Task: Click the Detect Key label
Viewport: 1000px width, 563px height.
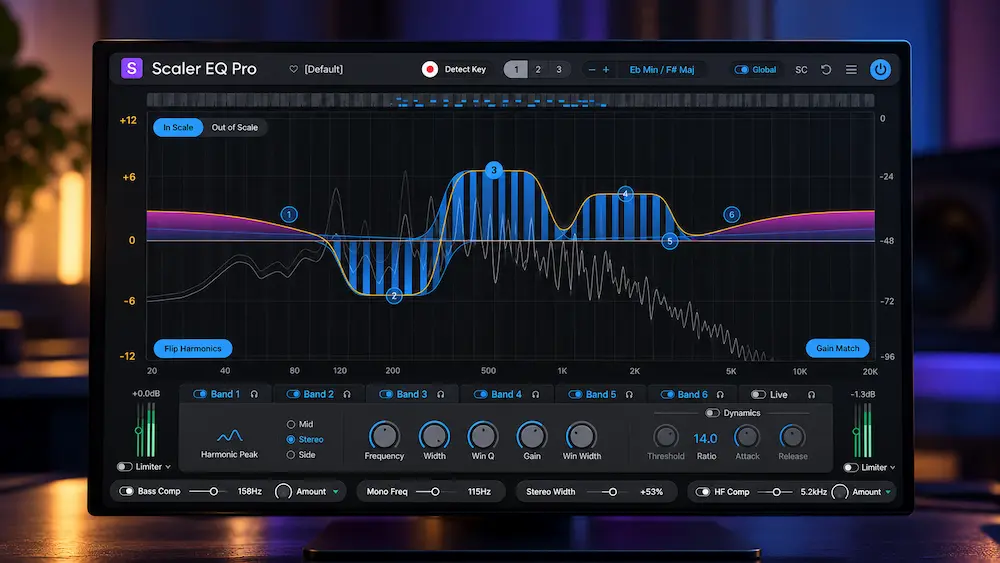Action: coord(465,69)
